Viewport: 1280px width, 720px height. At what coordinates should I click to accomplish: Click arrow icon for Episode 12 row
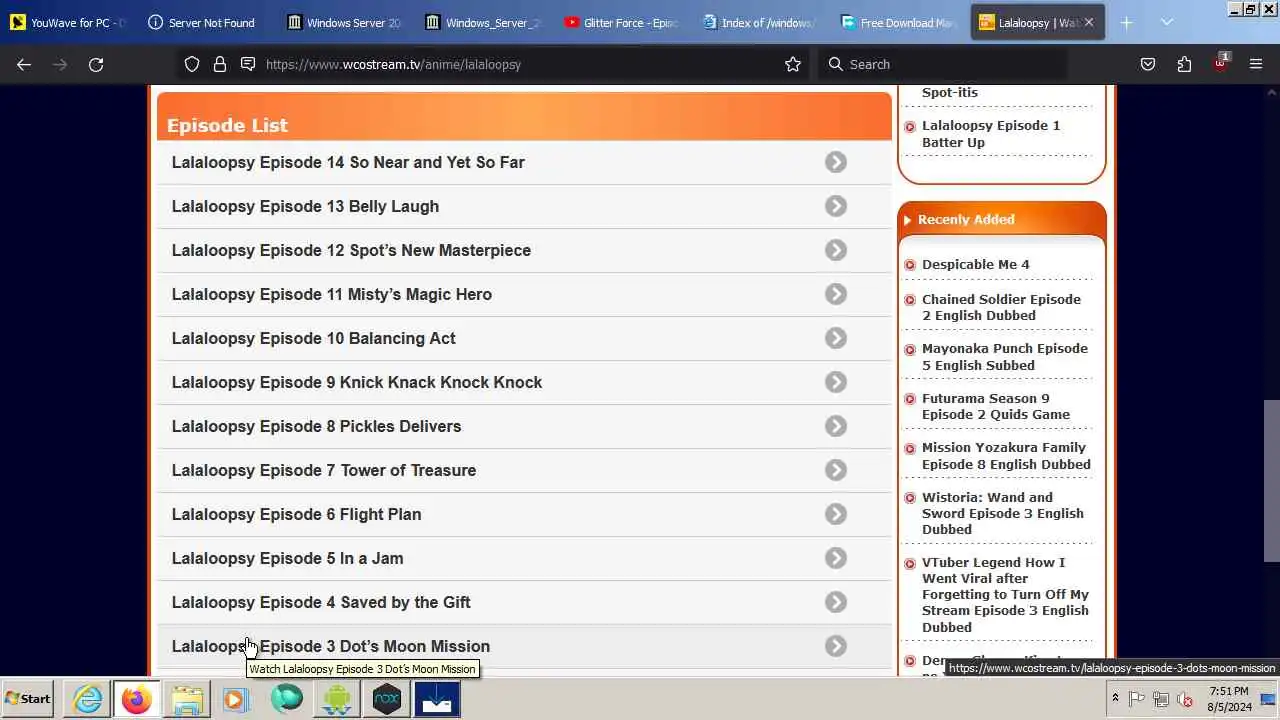click(836, 250)
